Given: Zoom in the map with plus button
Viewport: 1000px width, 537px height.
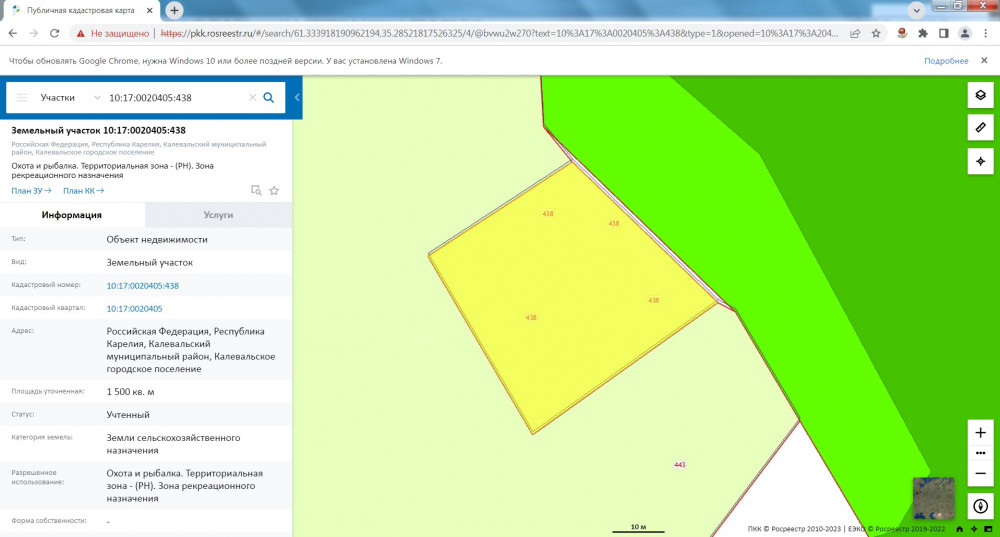Looking at the screenshot, I should click(980, 432).
